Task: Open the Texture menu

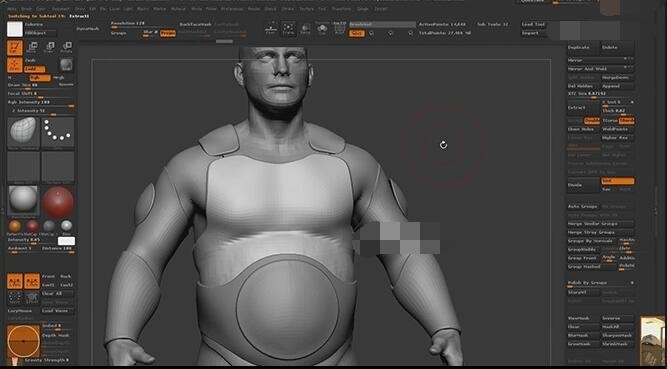Action: [x=306, y=9]
